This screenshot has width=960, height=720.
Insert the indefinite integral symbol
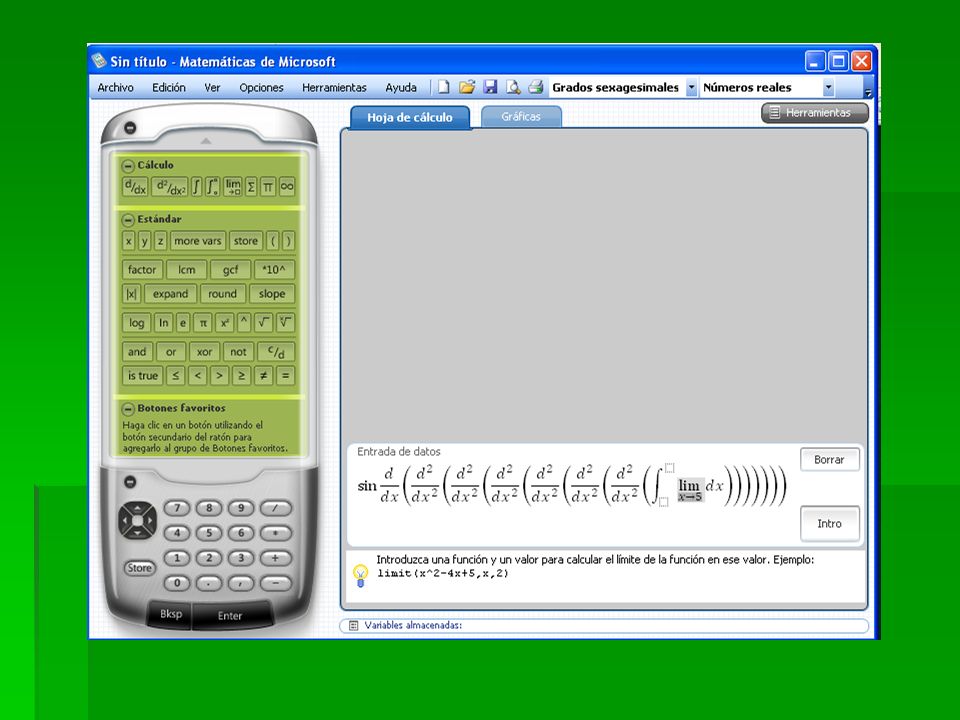[196, 187]
